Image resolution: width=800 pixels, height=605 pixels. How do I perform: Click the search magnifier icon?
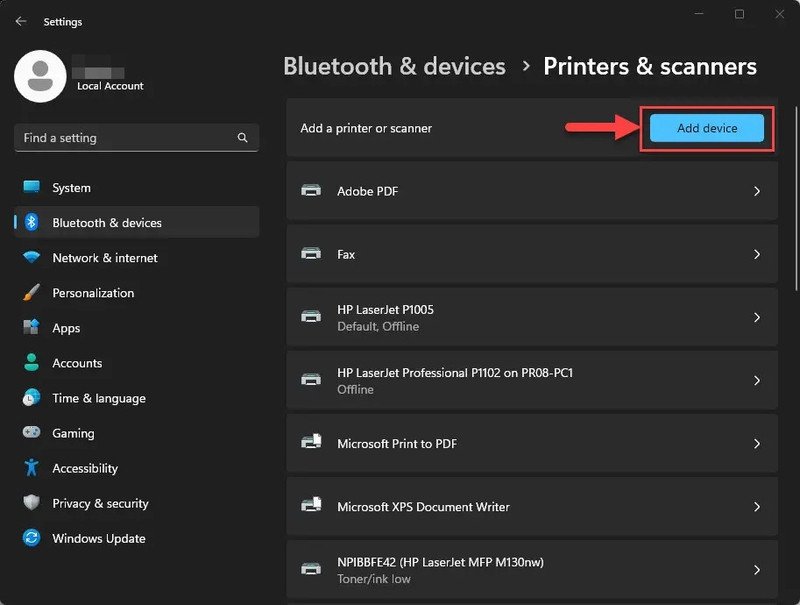click(242, 137)
